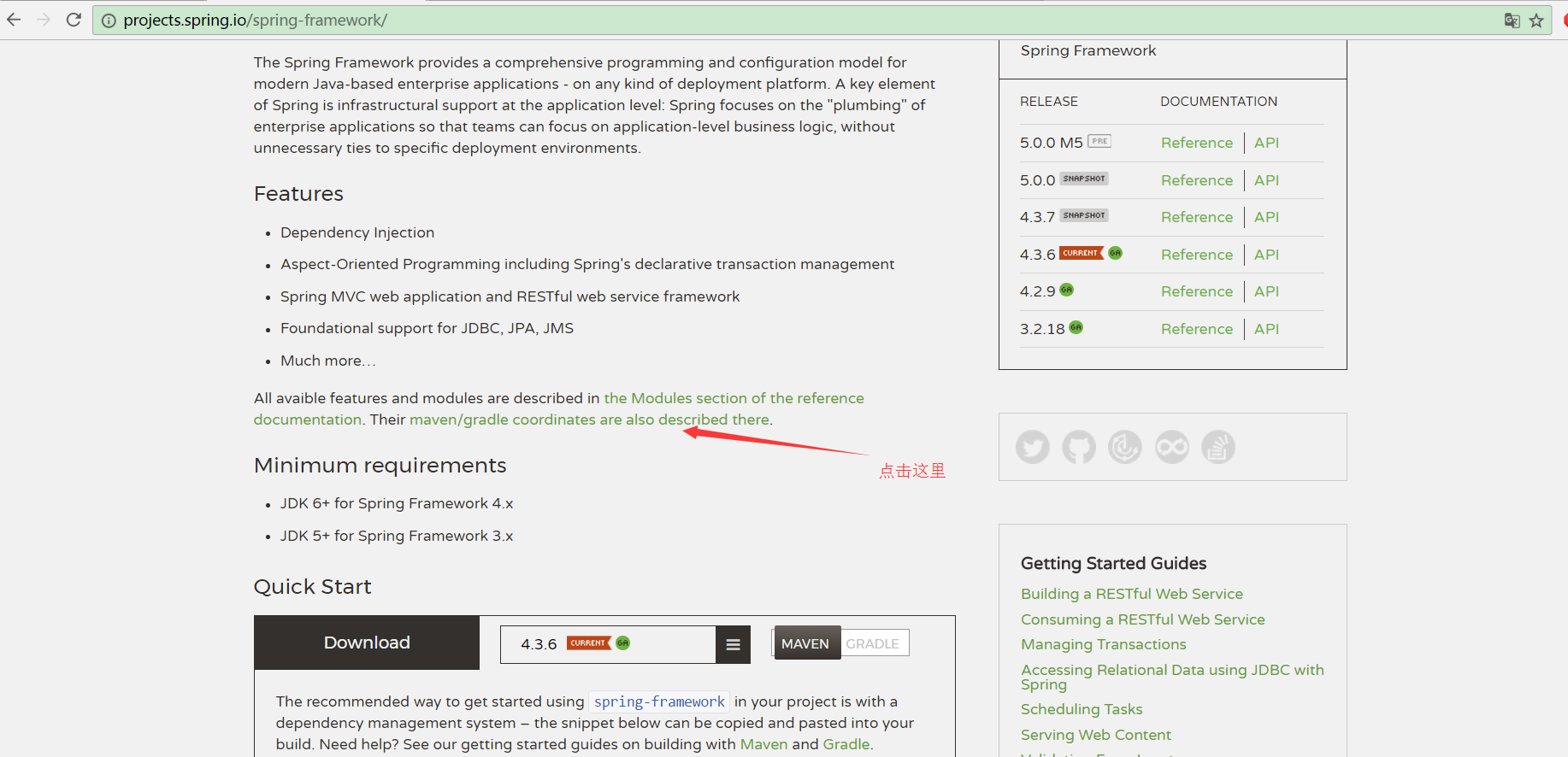Focus the browser address bar URL
This screenshot has height=757, width=1568.
[x=256, y=20]
